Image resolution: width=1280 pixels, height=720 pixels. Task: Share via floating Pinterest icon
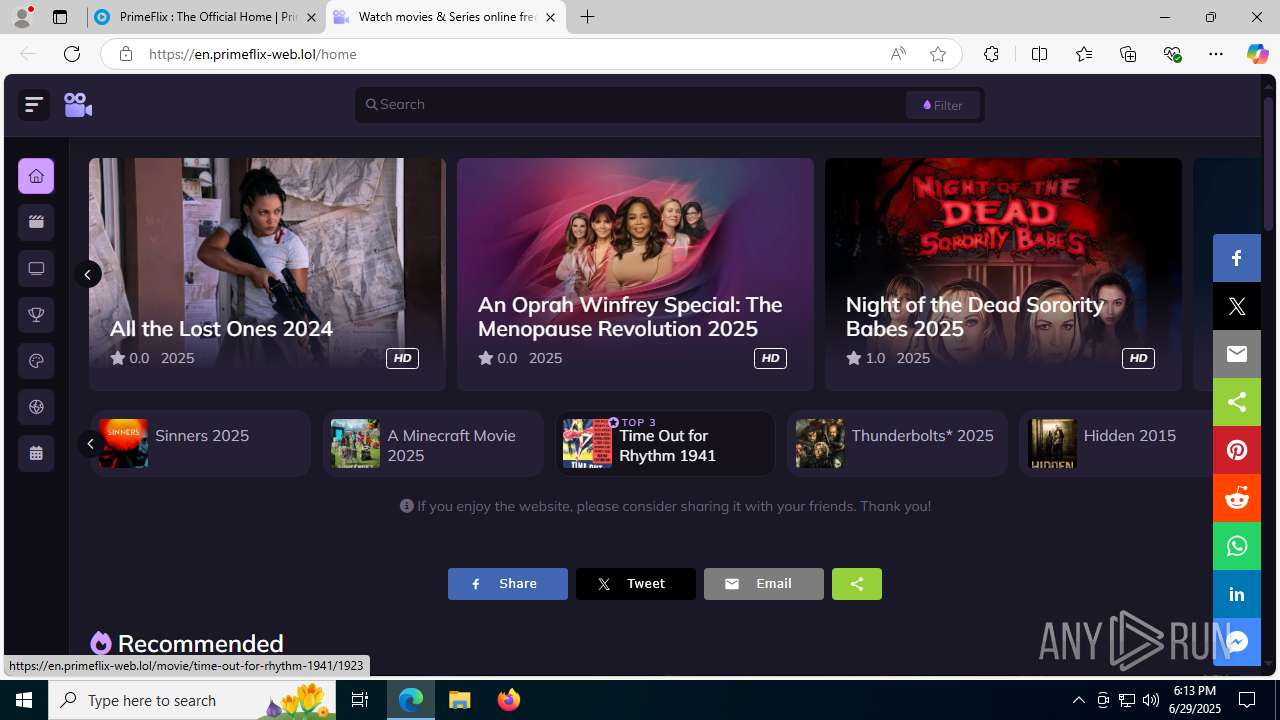coord(1237,450)
